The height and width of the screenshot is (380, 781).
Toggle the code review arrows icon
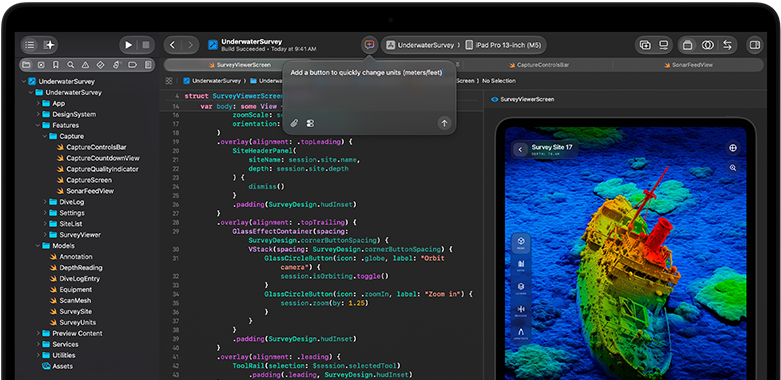727,45
